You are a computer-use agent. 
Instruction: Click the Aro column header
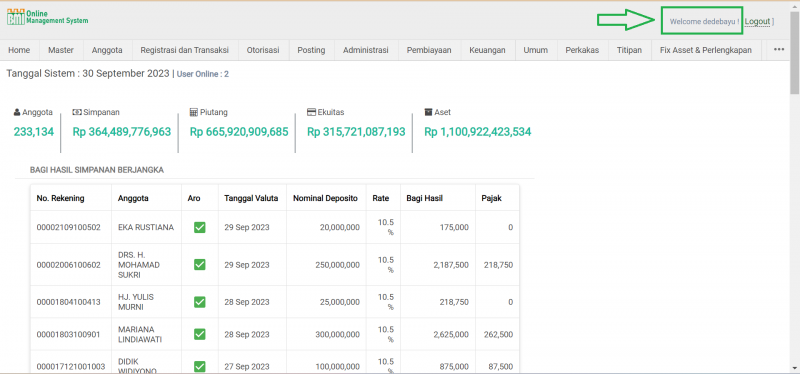tap(193, 198)
